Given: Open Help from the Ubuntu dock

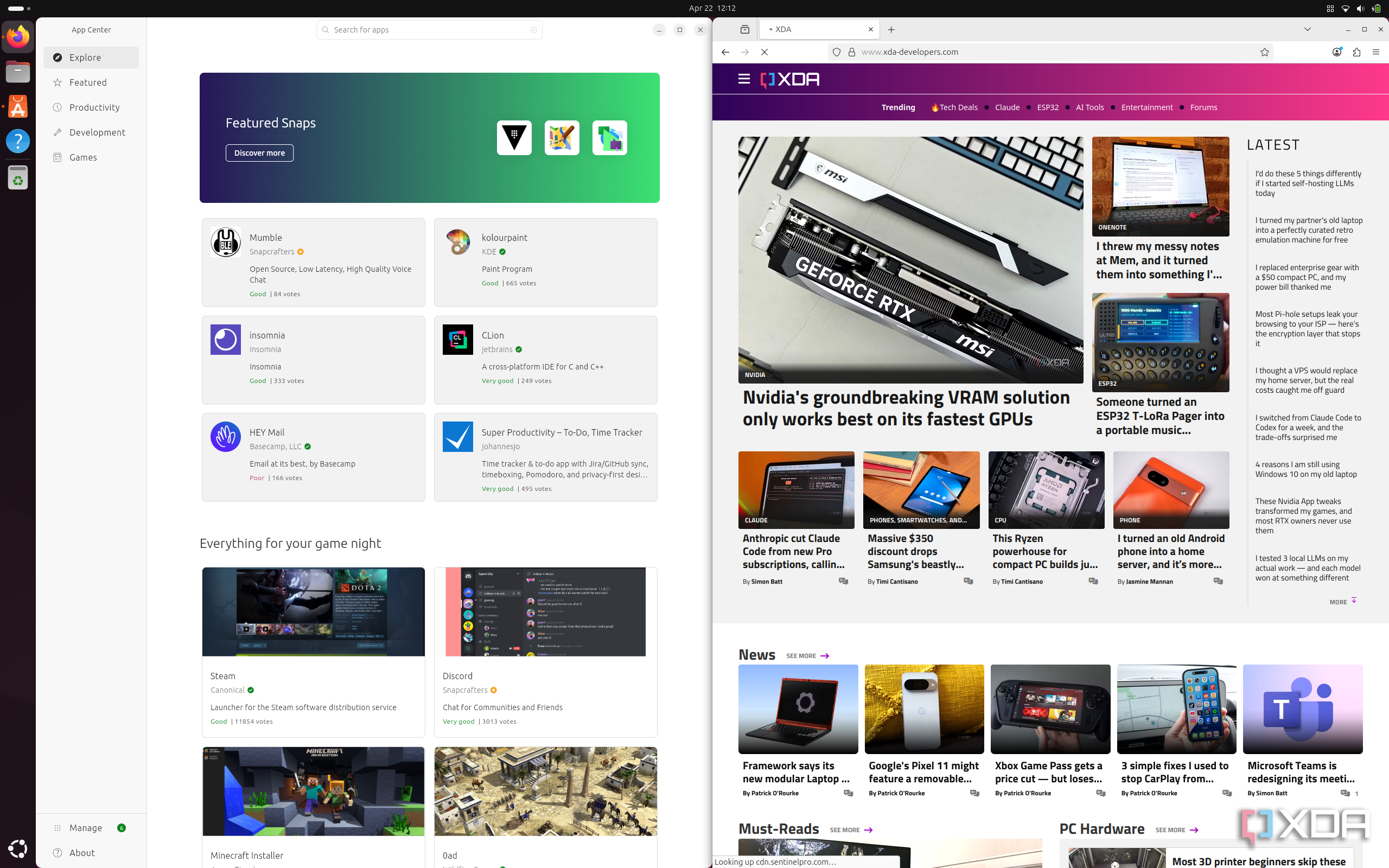Looking at the screenshot, I should coord(18,141).
